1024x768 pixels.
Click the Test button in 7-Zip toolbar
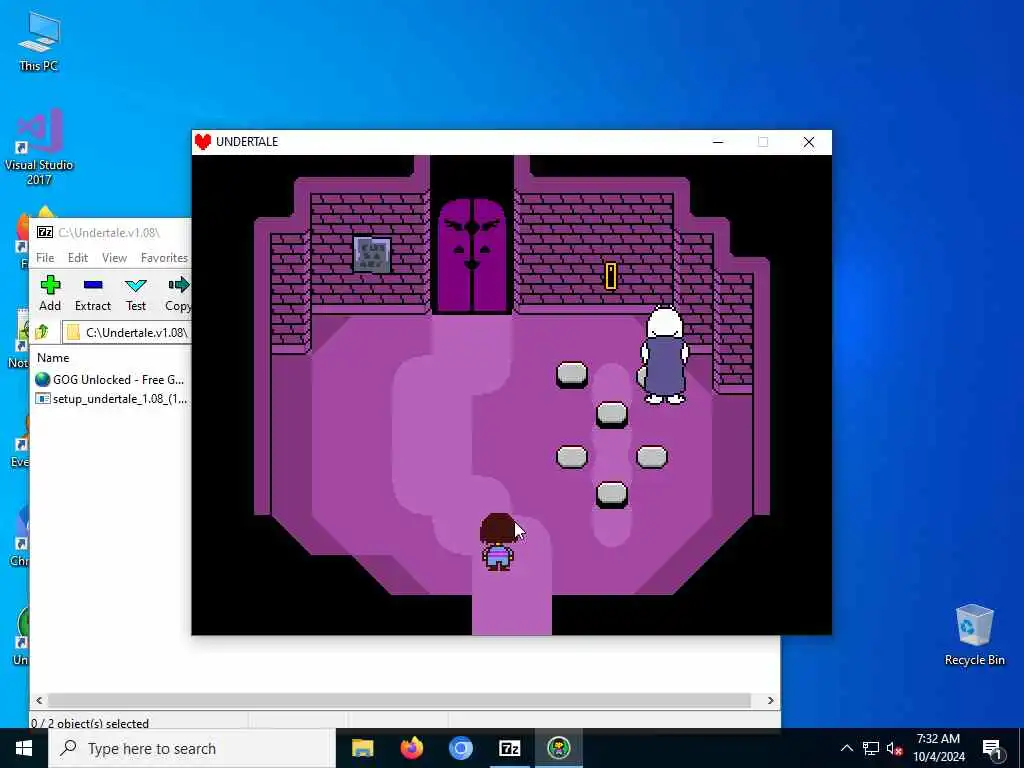[136, 293]
